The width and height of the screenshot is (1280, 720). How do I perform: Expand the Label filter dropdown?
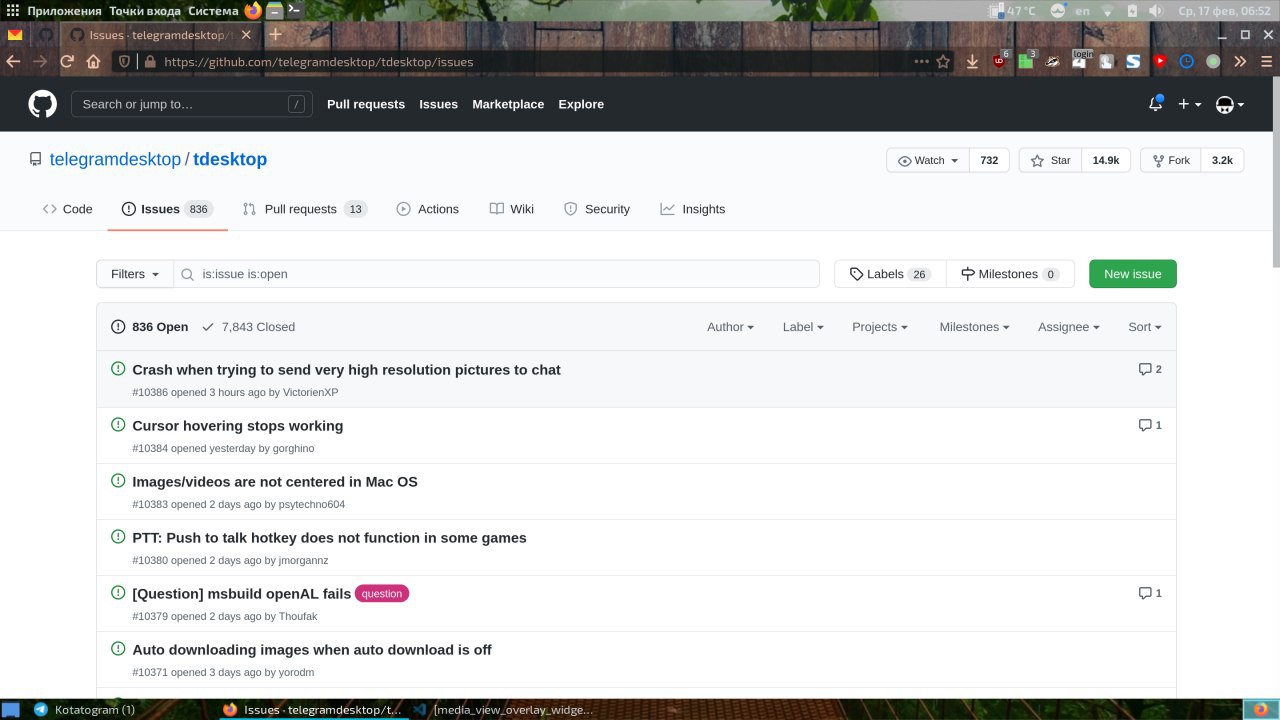[x=803, y=327]
